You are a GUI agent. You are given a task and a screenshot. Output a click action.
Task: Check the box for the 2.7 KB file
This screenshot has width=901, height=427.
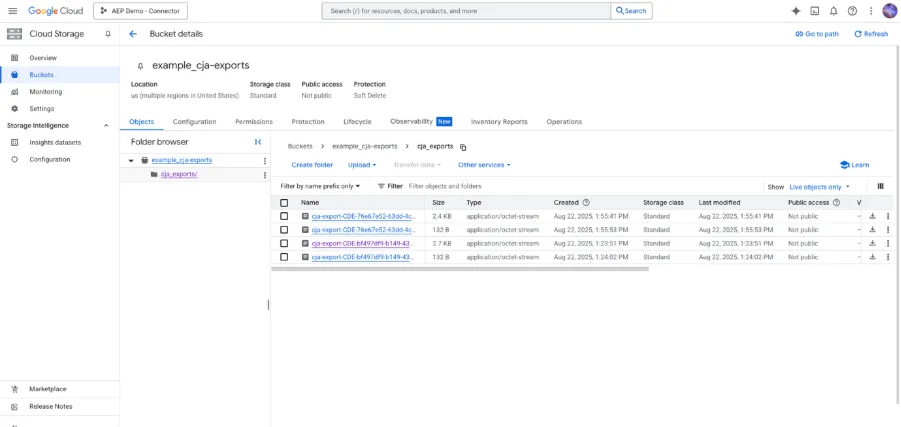(284, 243)
